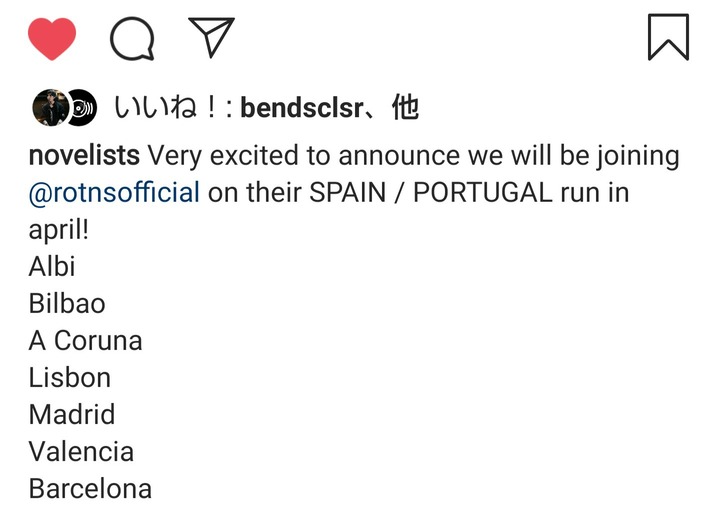Click the Bilbao city line

click(x=67, y=303)
